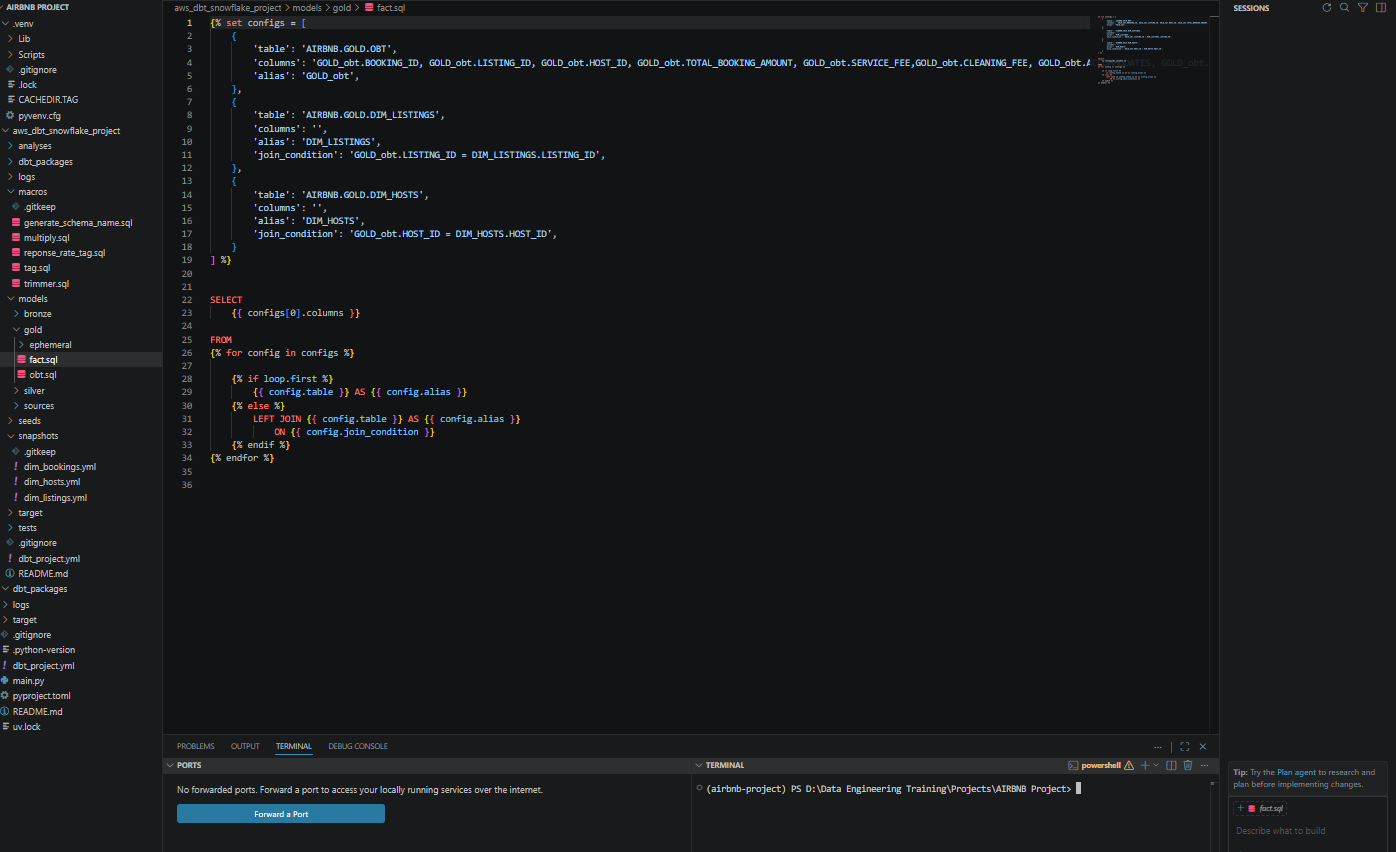Image resolution: width=1396 pixels, height=852 pixels.
Task: Collapse the PORTS section header
Action: pos(427,765)
